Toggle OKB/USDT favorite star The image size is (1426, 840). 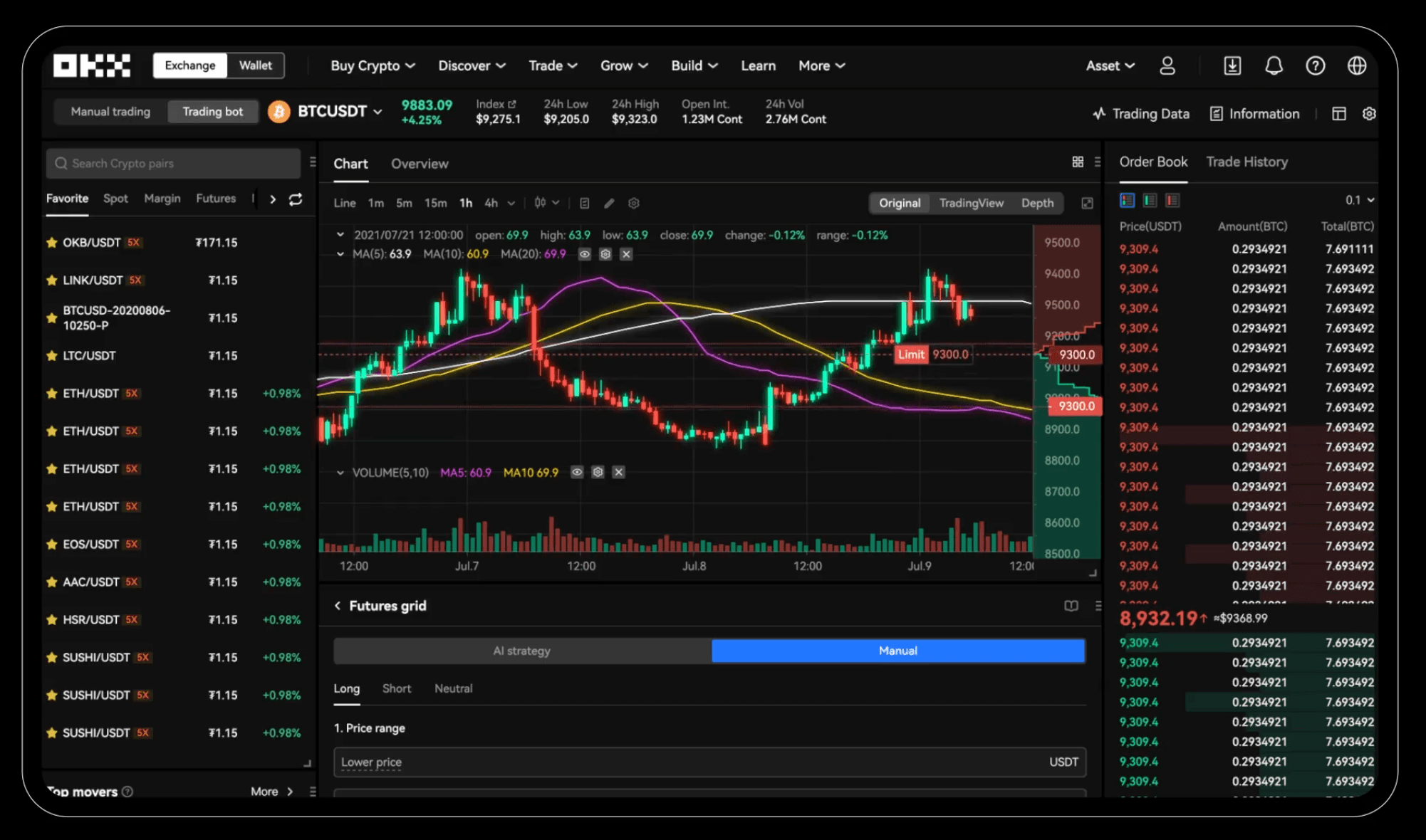click(51, 243)
